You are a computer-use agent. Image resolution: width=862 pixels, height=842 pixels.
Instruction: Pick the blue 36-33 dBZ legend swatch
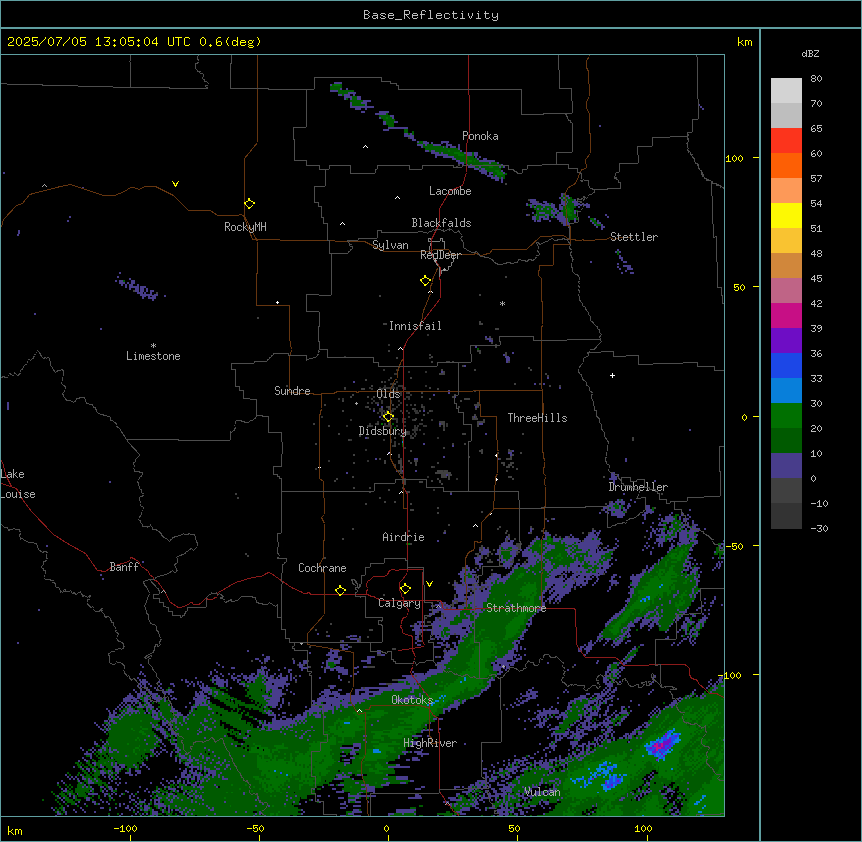click(786, 365)
